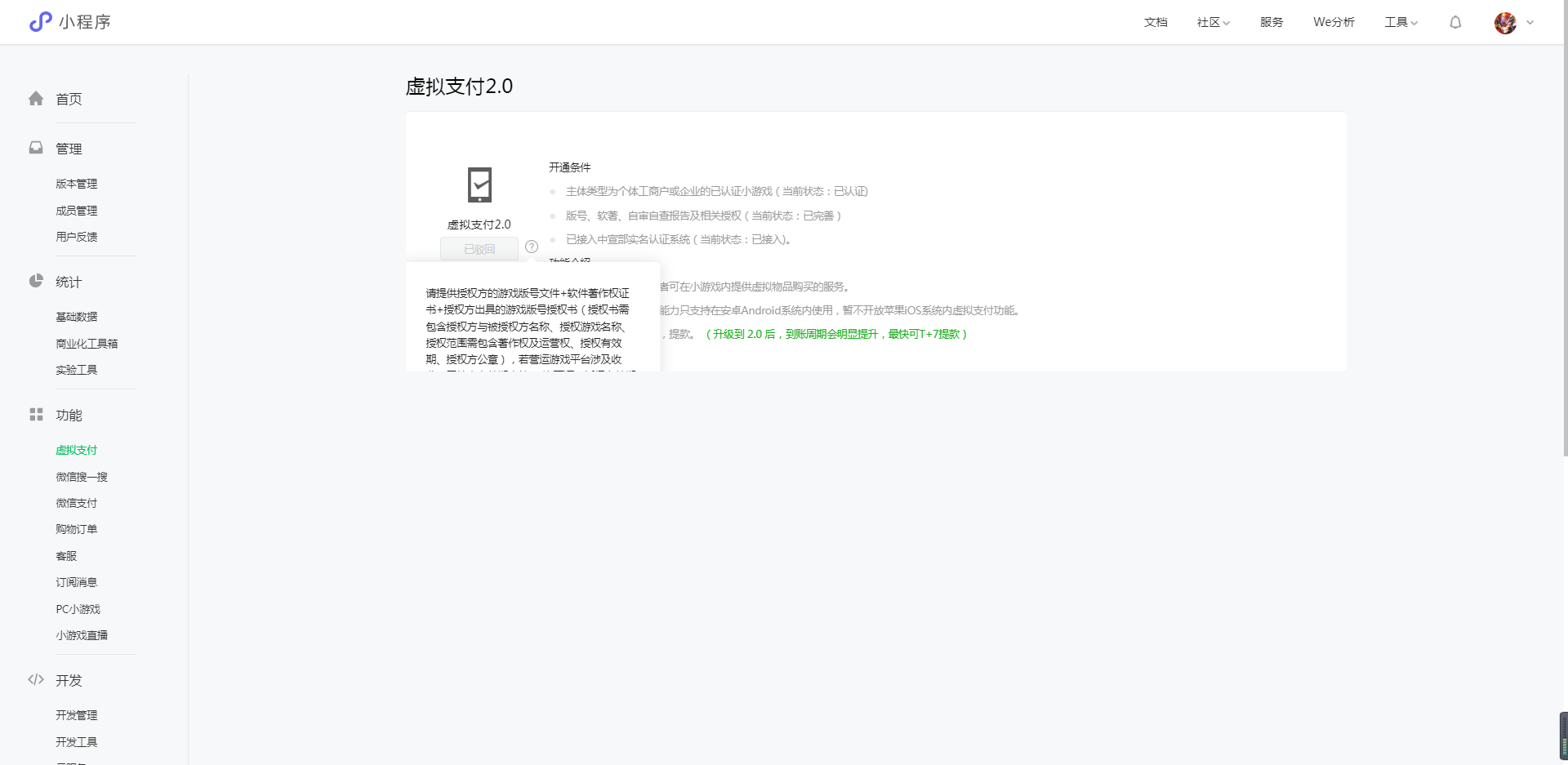Select the 统计 sidebar section
This screenshot has height=765, width=1568.
69,282
